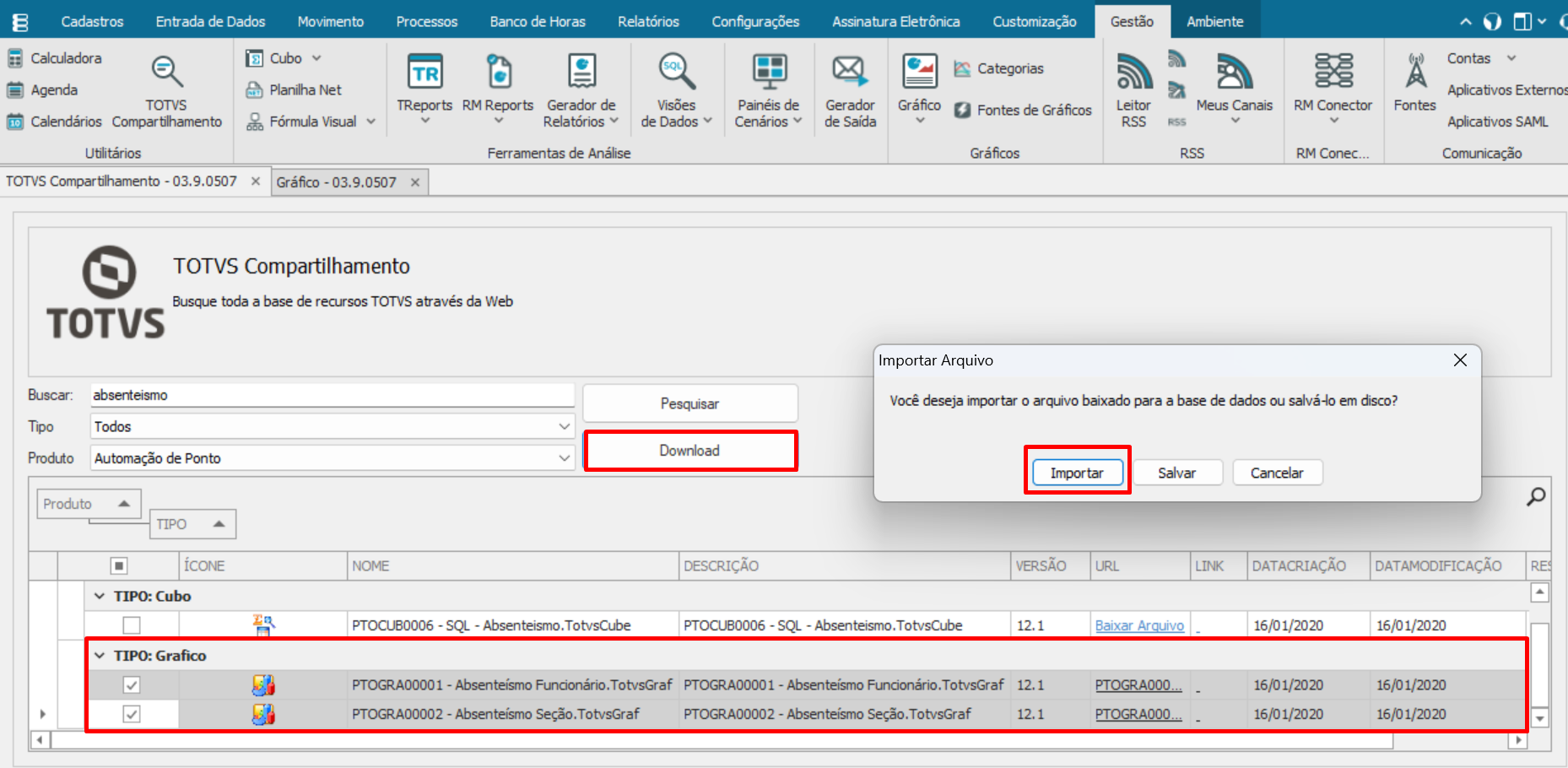
Task: Click Cancelar in Importar Arquivo dialog
Action: (1277, 473)
